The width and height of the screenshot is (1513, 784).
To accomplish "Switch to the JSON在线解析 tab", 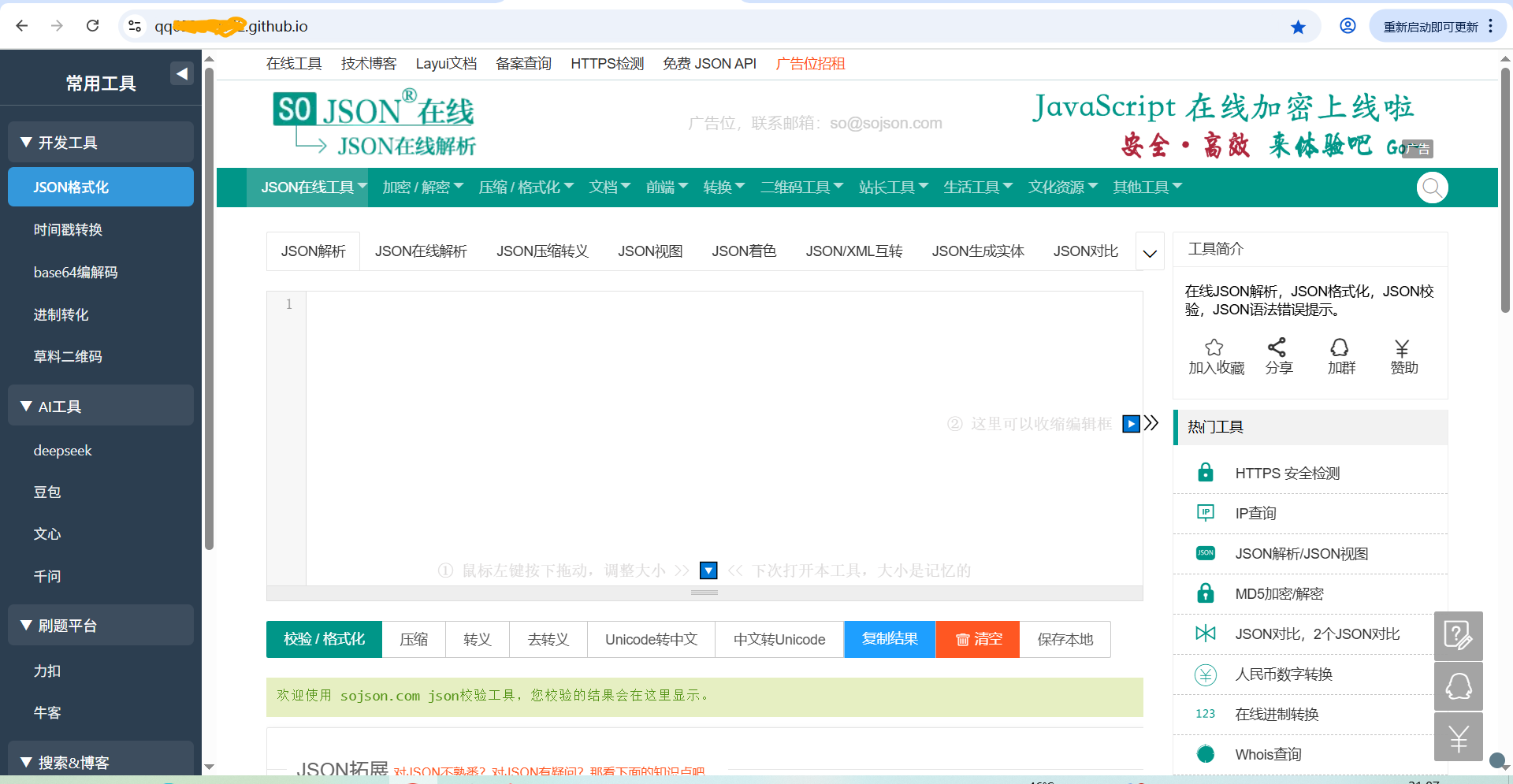I will coord(421,251).
